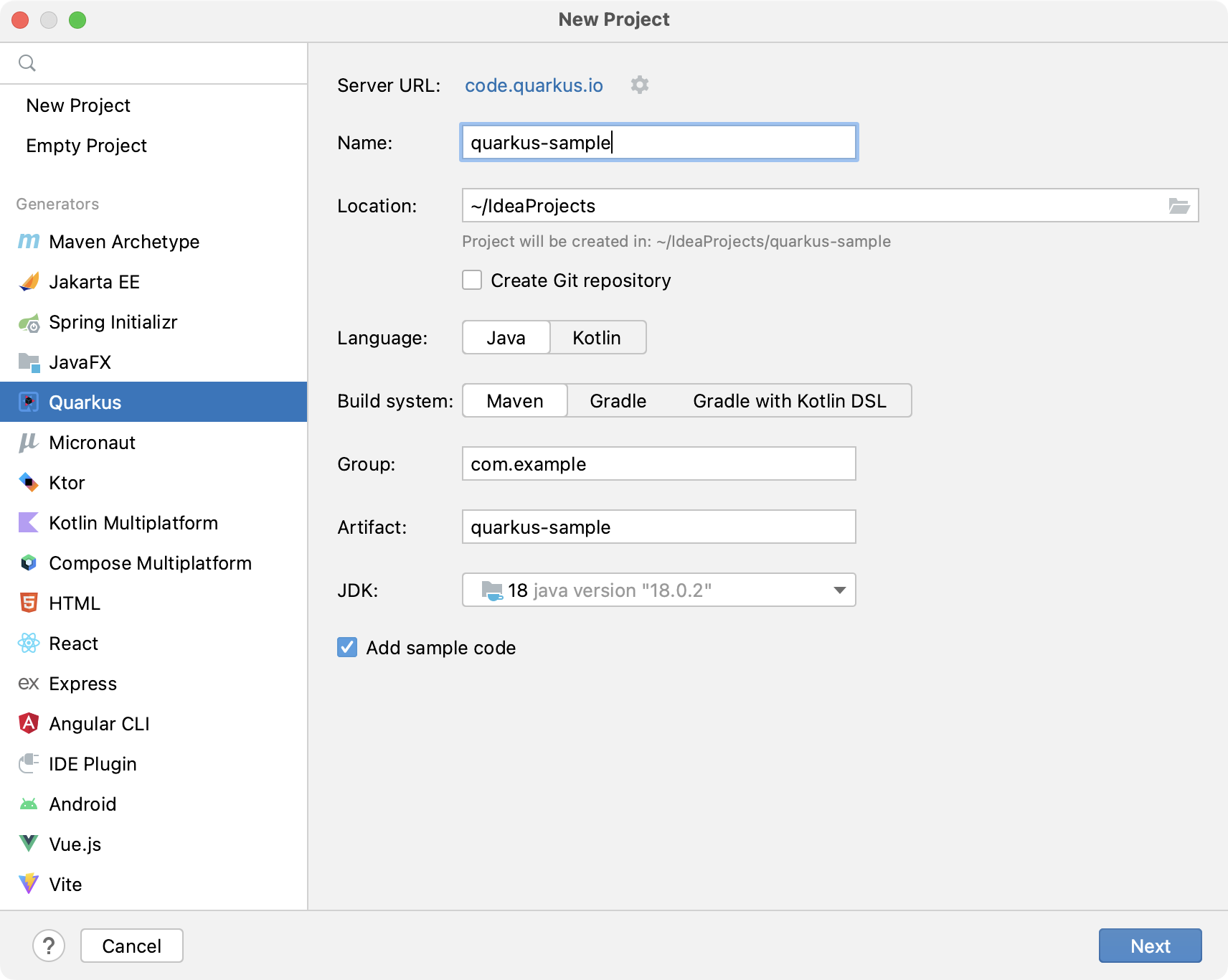Click the Next button

[1151, 946]
